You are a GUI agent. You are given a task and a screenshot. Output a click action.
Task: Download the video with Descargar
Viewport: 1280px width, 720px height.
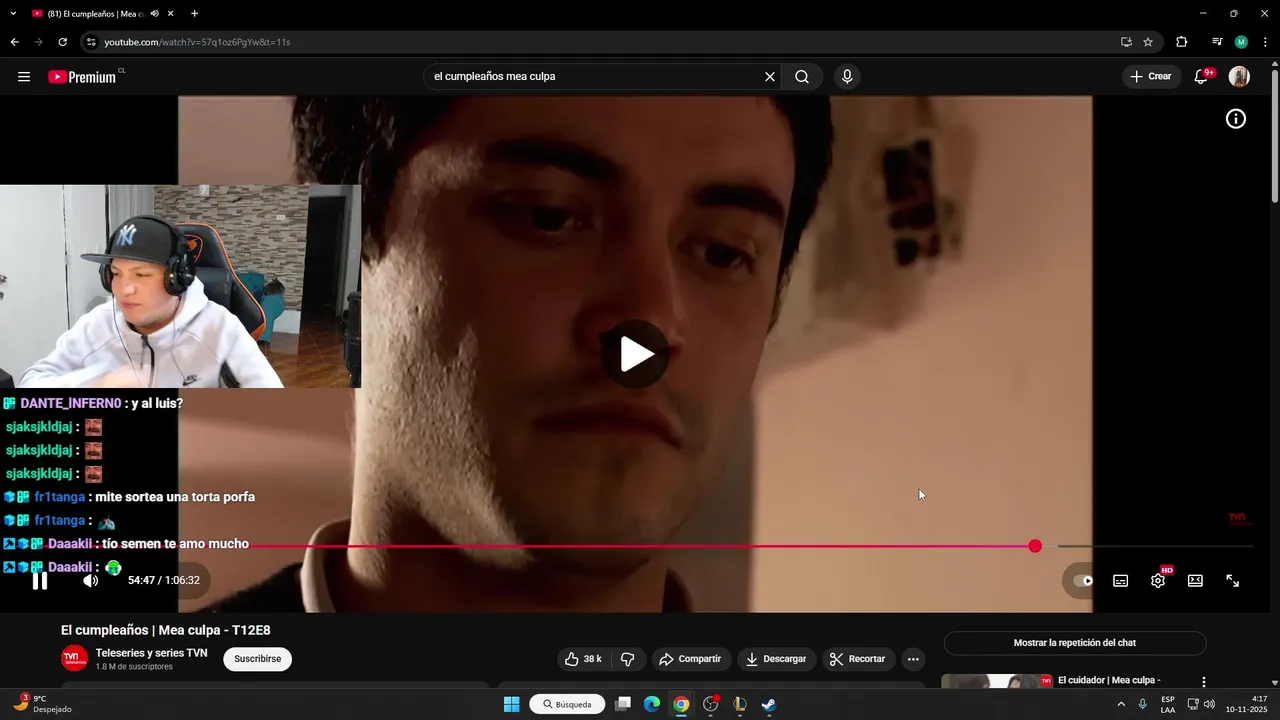pos(776,659)
